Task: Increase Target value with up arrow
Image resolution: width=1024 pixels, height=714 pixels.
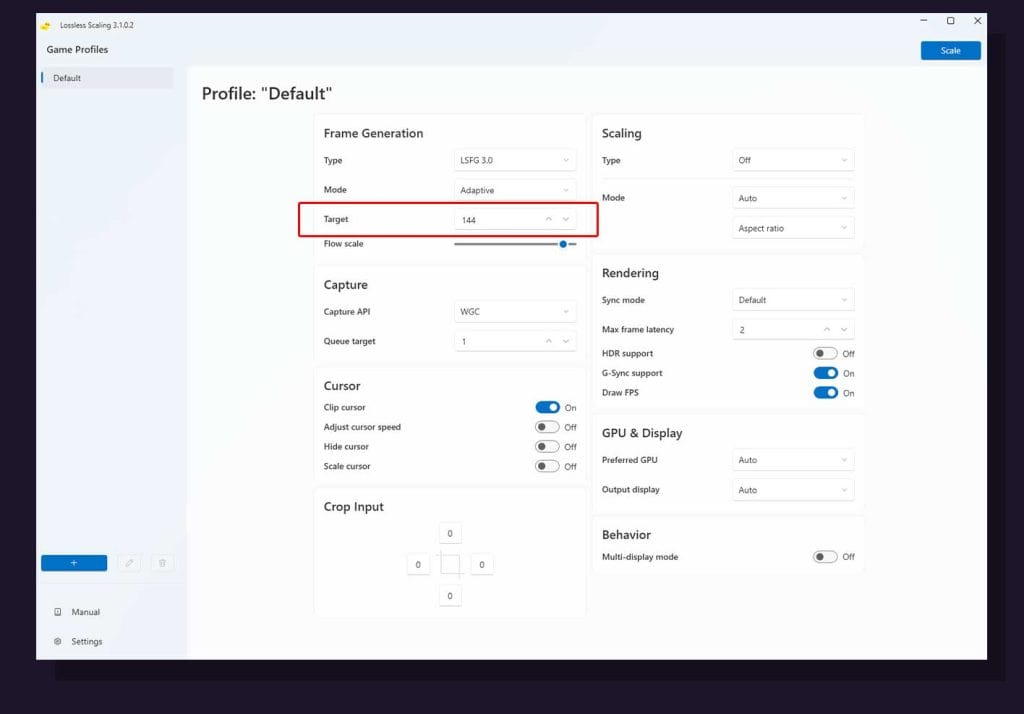Action: point(549,219)
